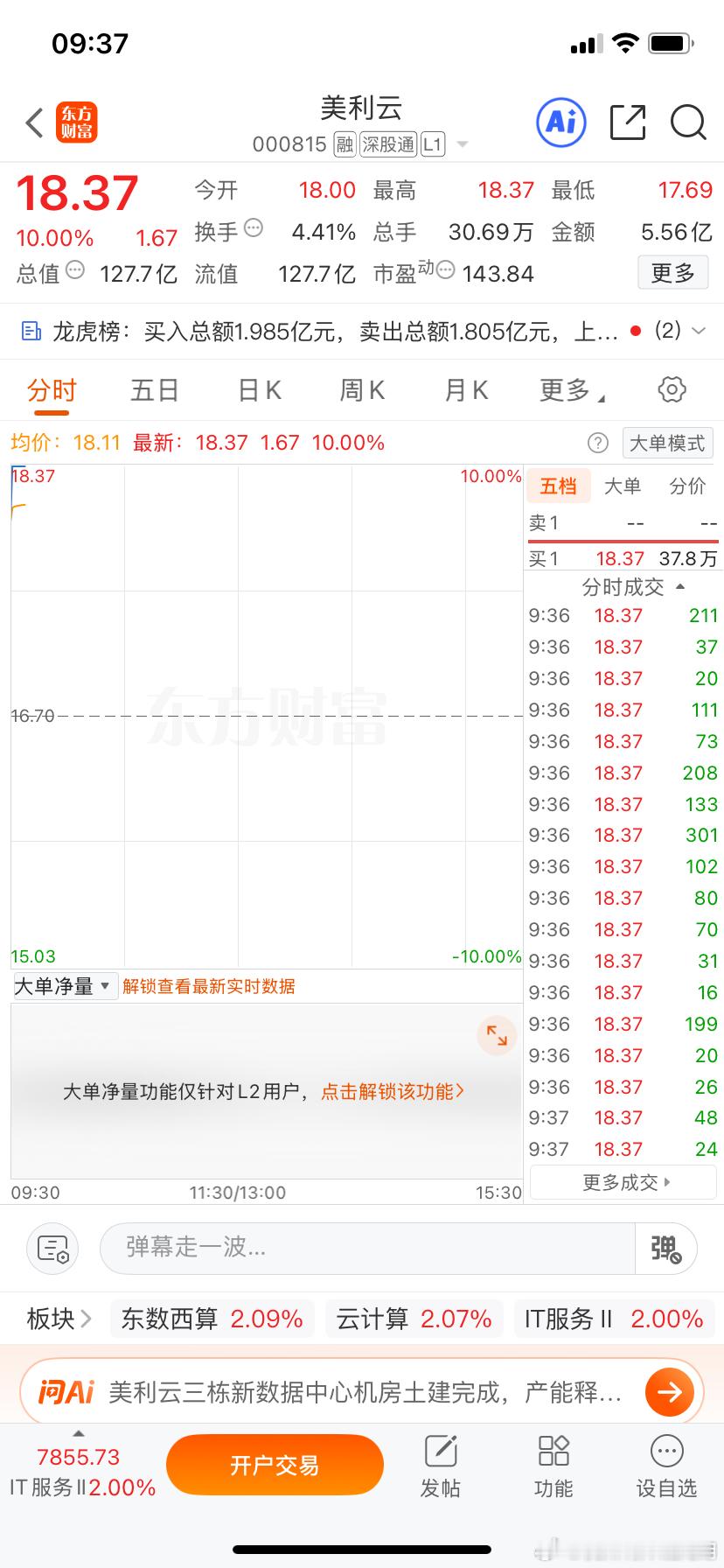This screenshot has width=724, height=1568.
Task: Tap the share export icon
Action: tap(628, 122)
